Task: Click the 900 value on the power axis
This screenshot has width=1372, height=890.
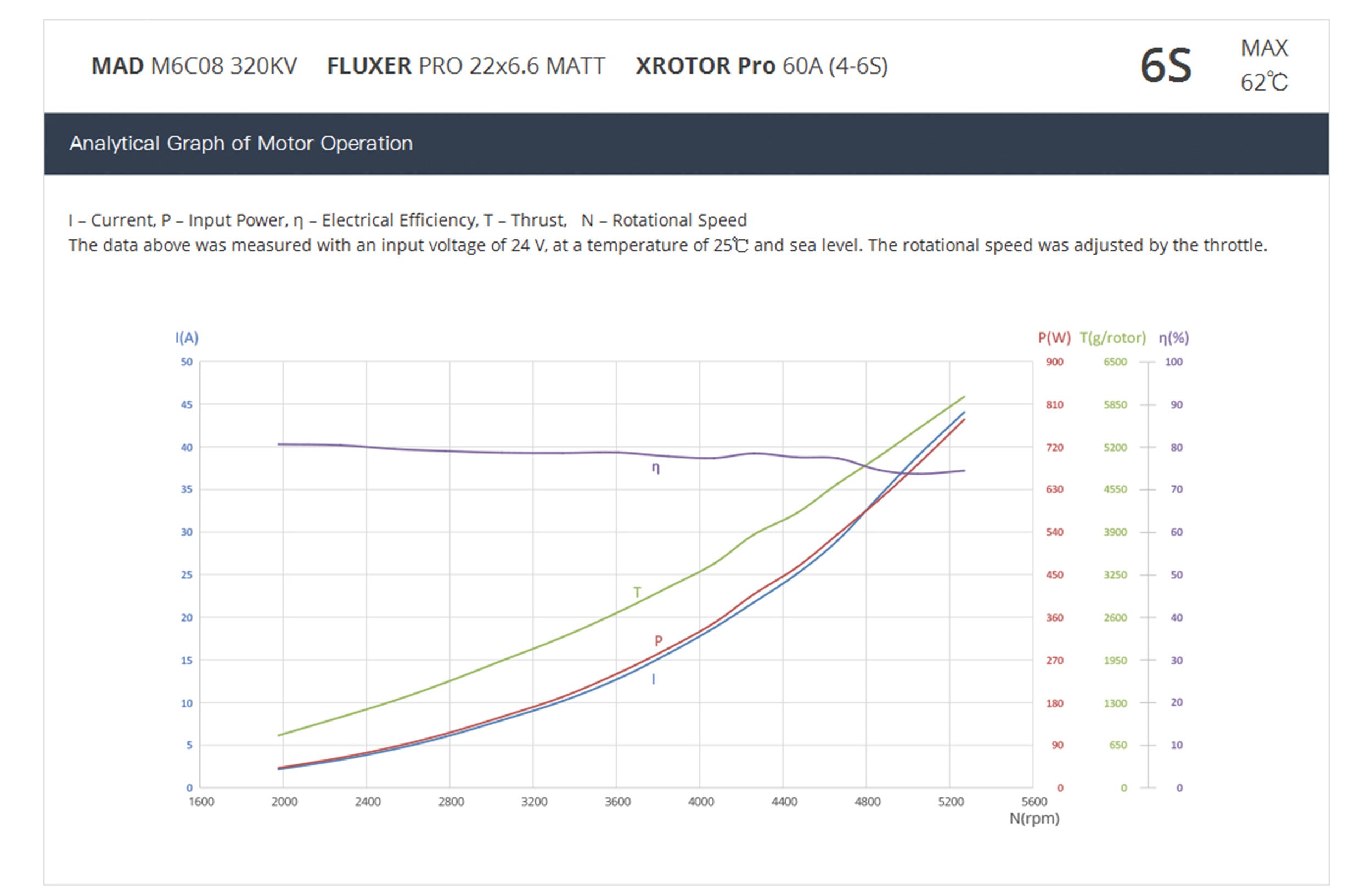Action: (x=1054, y=362)
